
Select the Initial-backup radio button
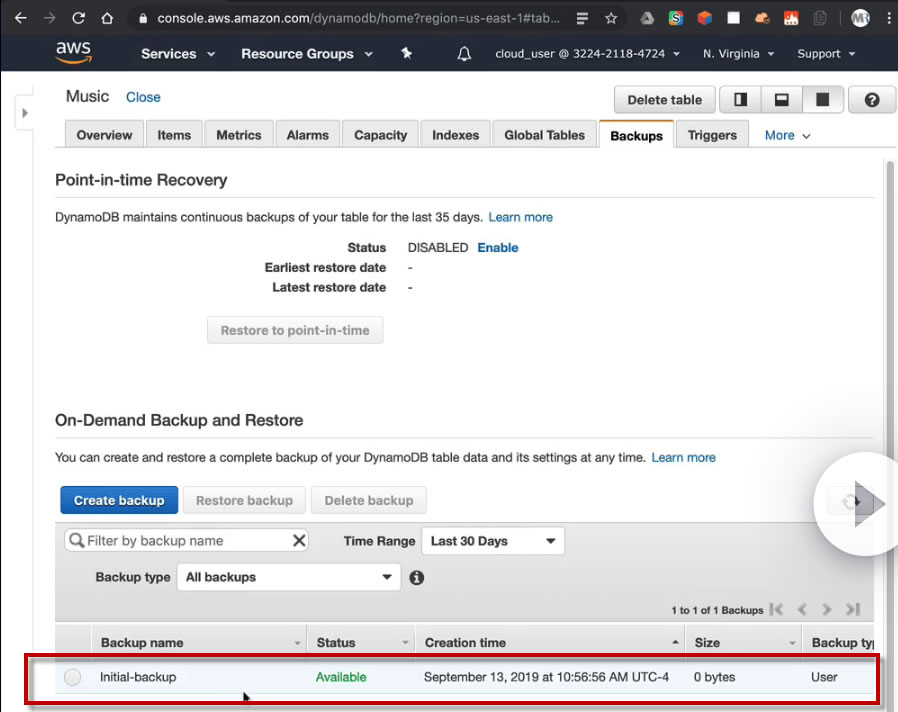pyautogui.click(x=73, y=677)
